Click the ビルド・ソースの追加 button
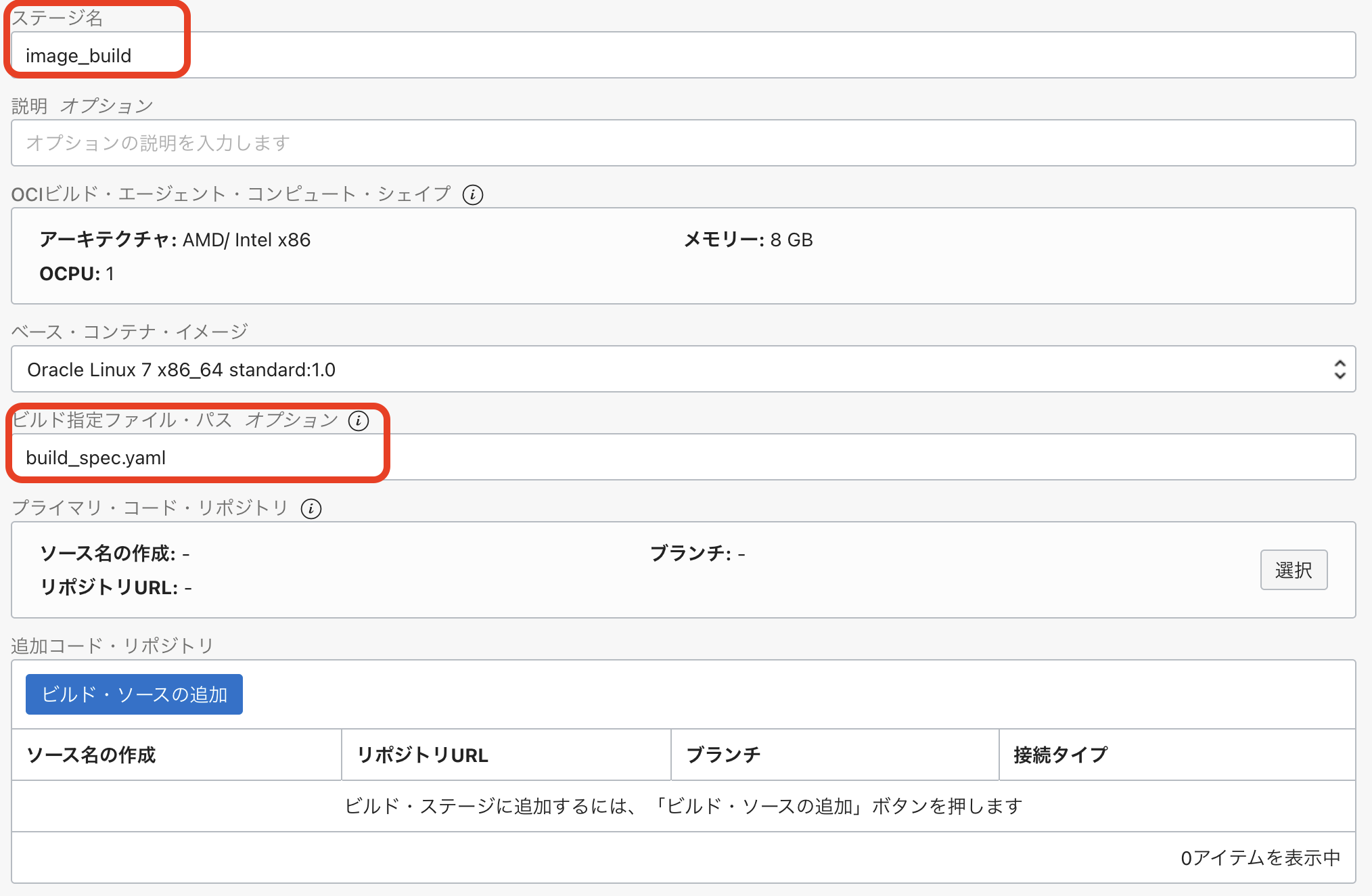 pos(134,694)
